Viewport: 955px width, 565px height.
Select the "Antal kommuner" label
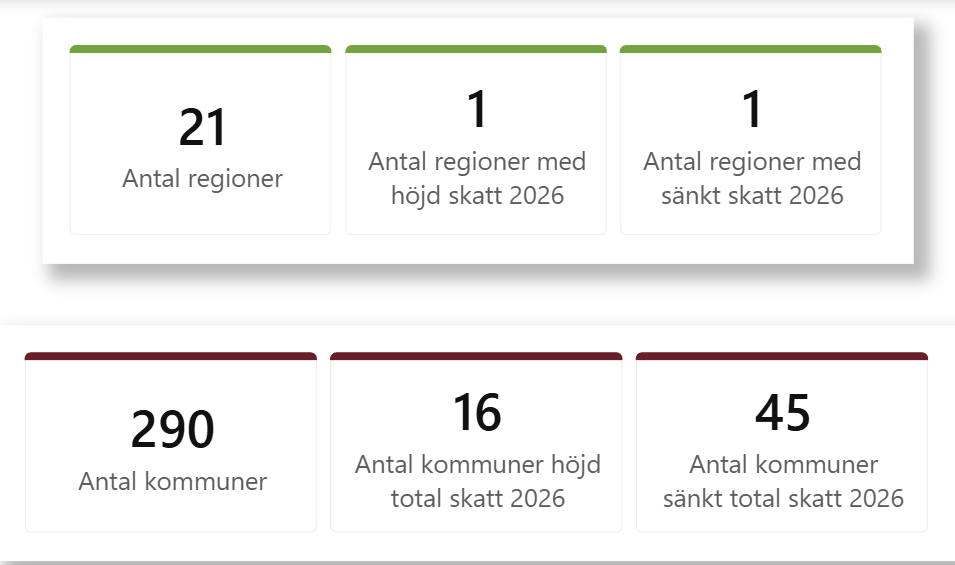pyautogui.click(x=172, y=481)
